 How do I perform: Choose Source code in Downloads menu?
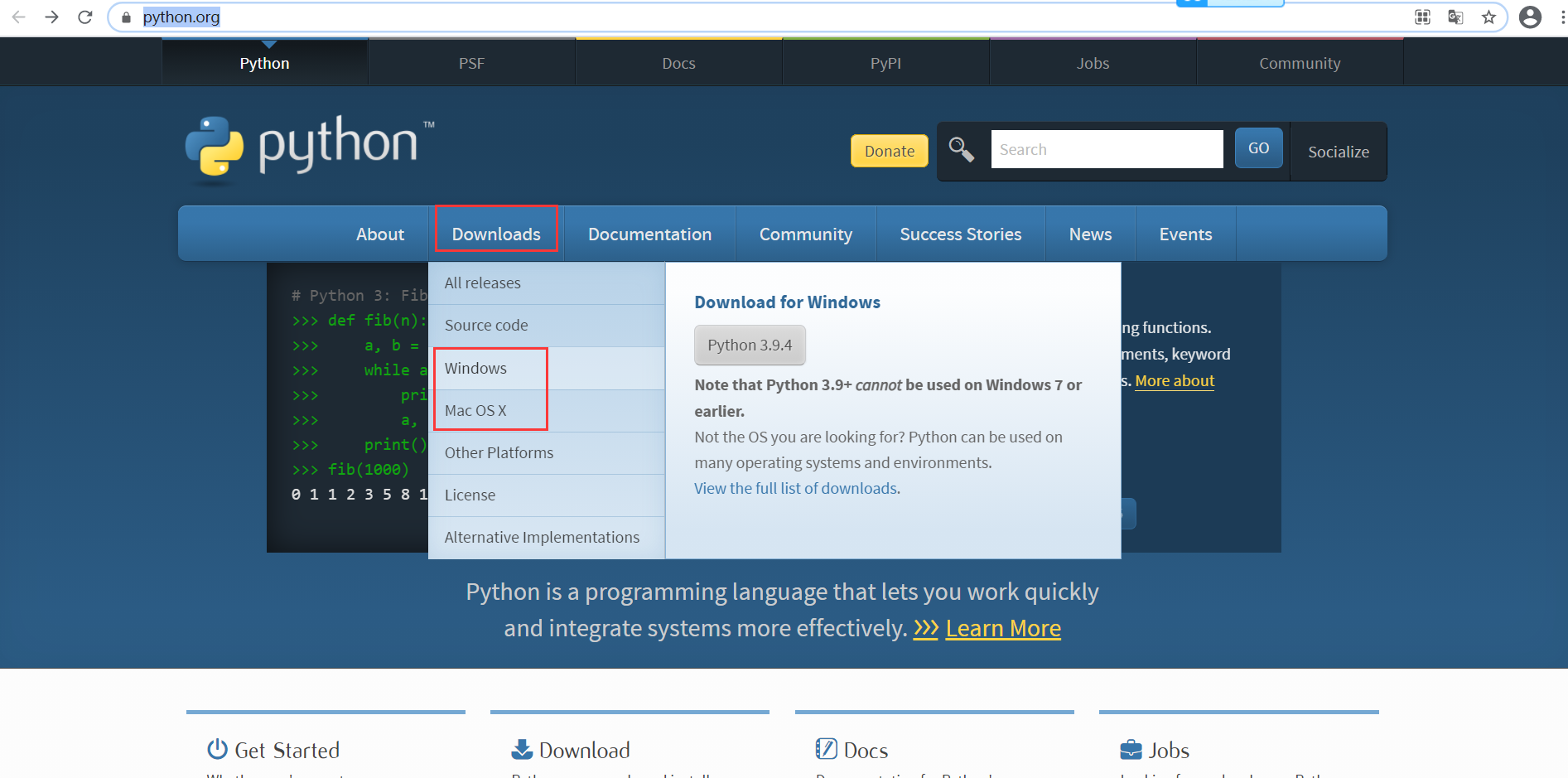pos(547,326)
